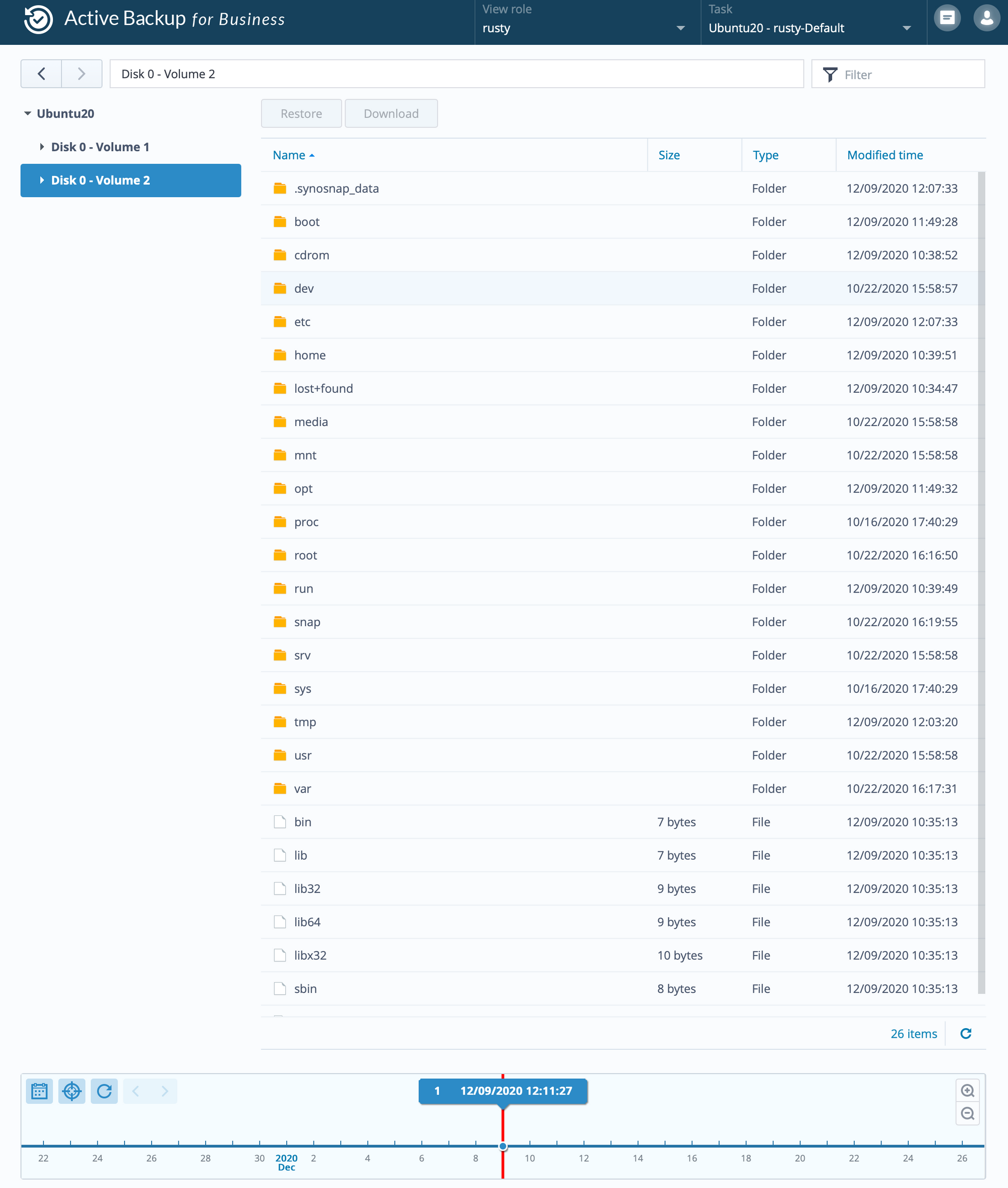Select the opt folder row

click(619, 489)
